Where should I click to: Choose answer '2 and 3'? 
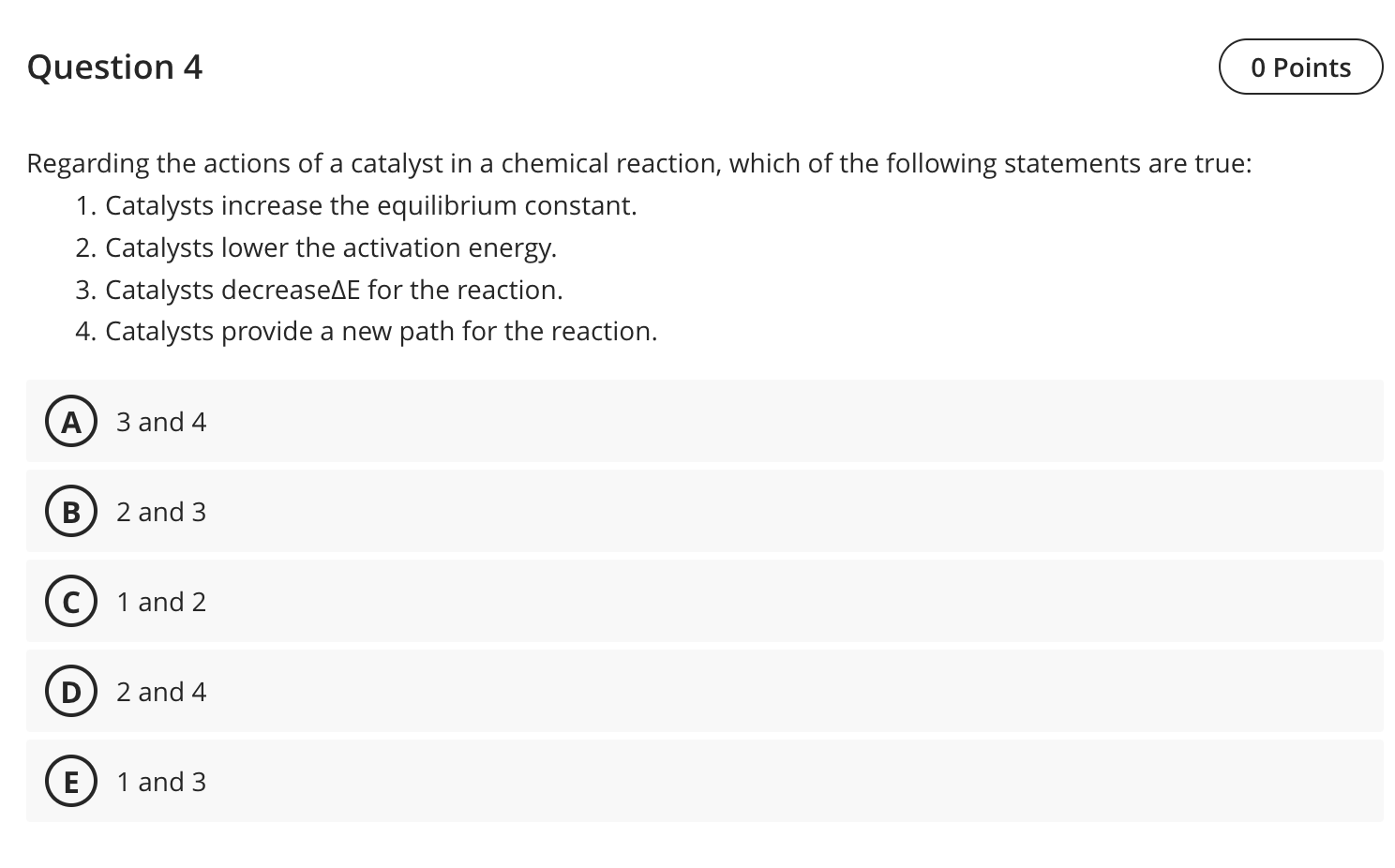click(160, 511)
